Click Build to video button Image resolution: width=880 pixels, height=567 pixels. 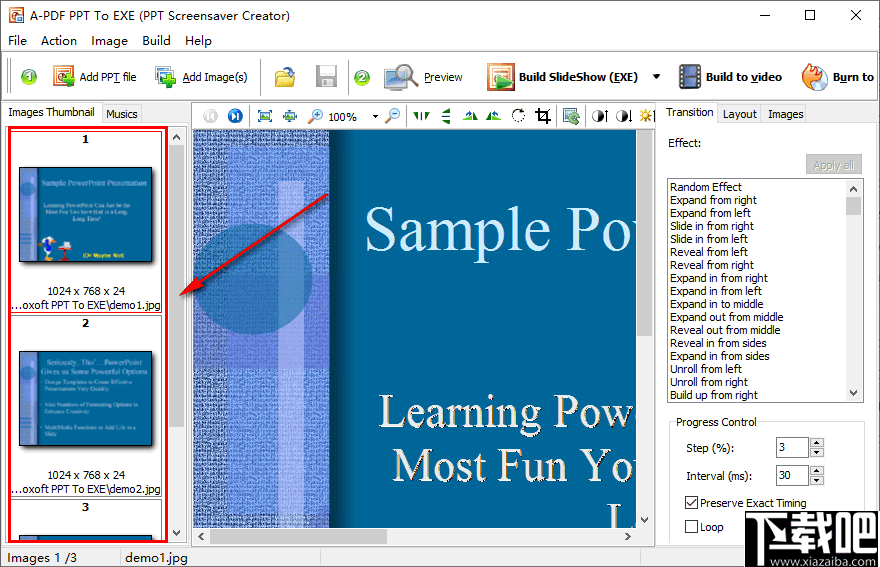tap(730, 76)
